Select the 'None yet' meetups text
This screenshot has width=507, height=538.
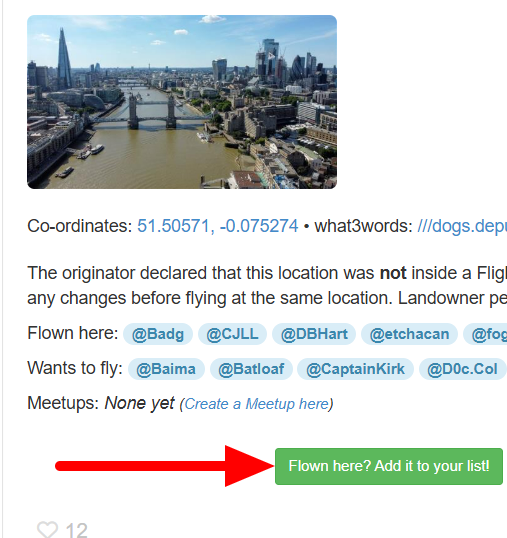pyautogui.click(x=139, y=403)
